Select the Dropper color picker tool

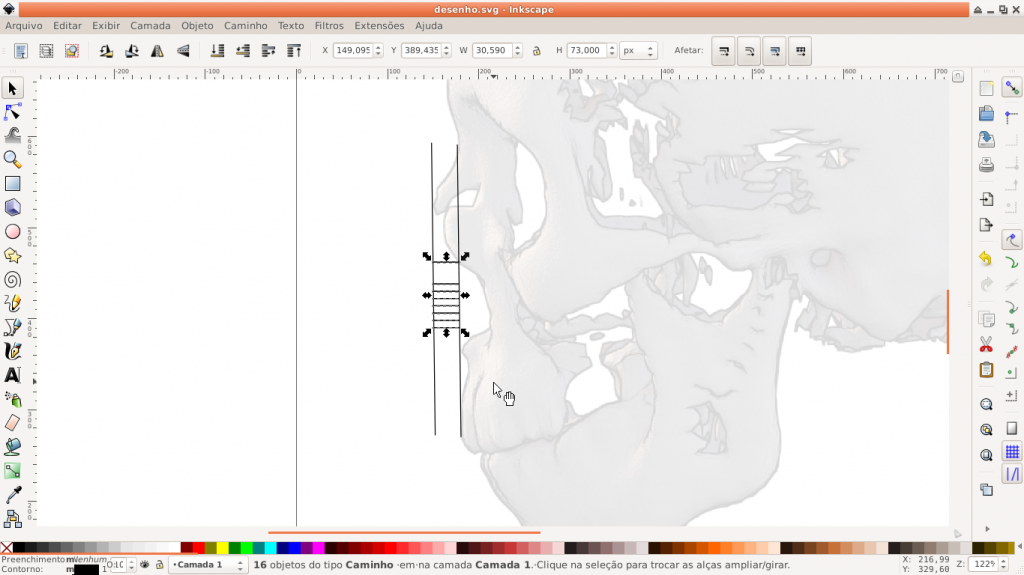click(12, 495)
